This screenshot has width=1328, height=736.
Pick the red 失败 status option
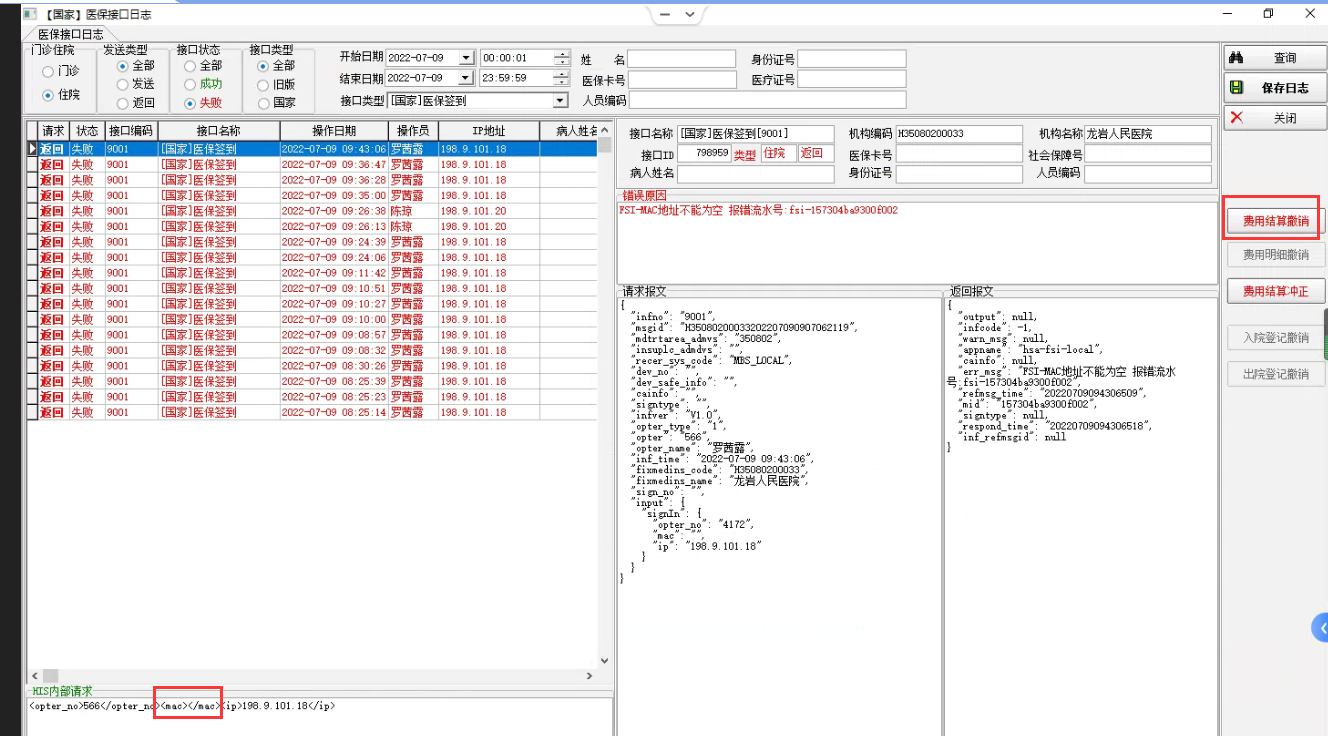(x=203, y=103)
